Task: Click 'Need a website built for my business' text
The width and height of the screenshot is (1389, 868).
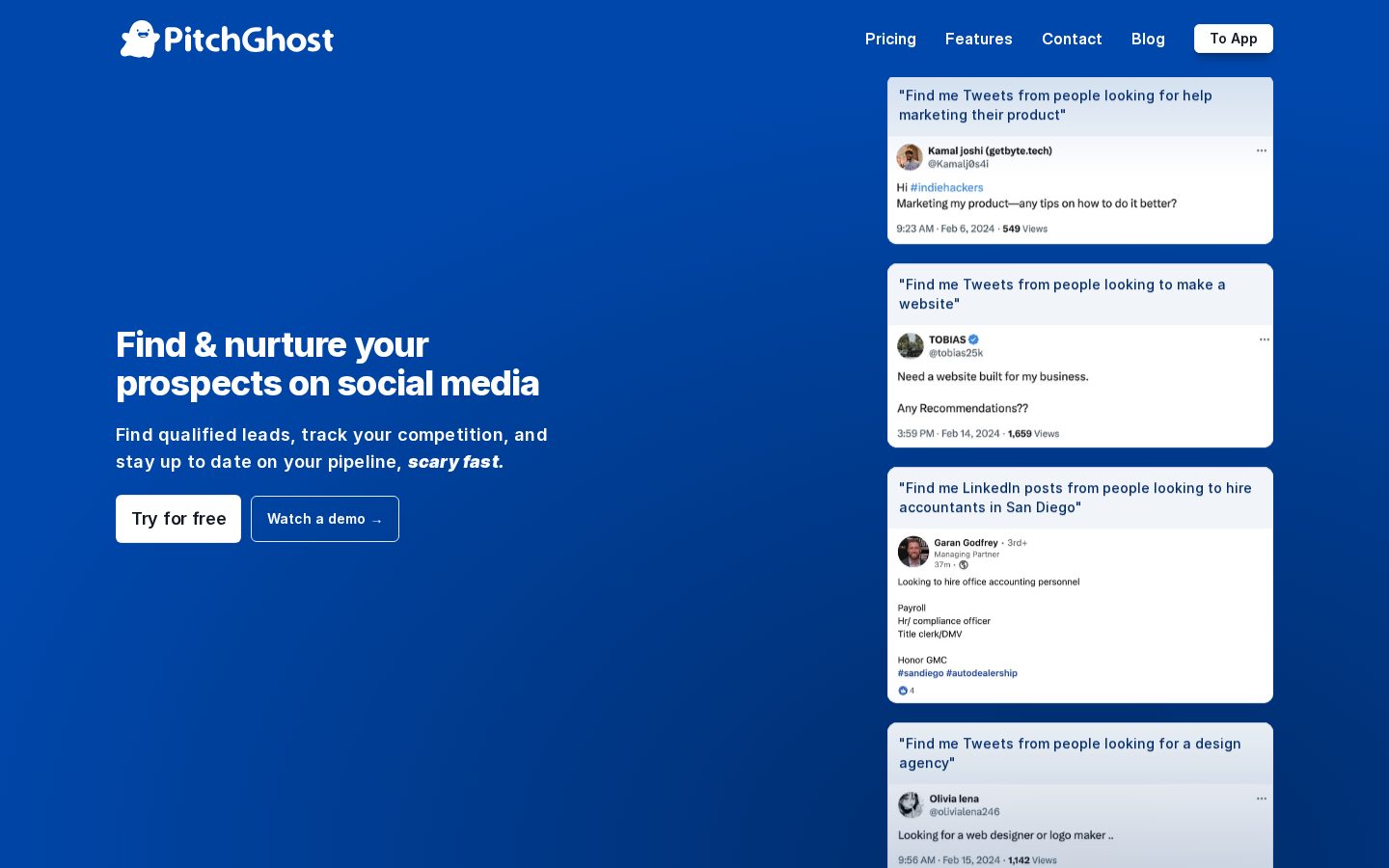Action: tap(993, 377)
